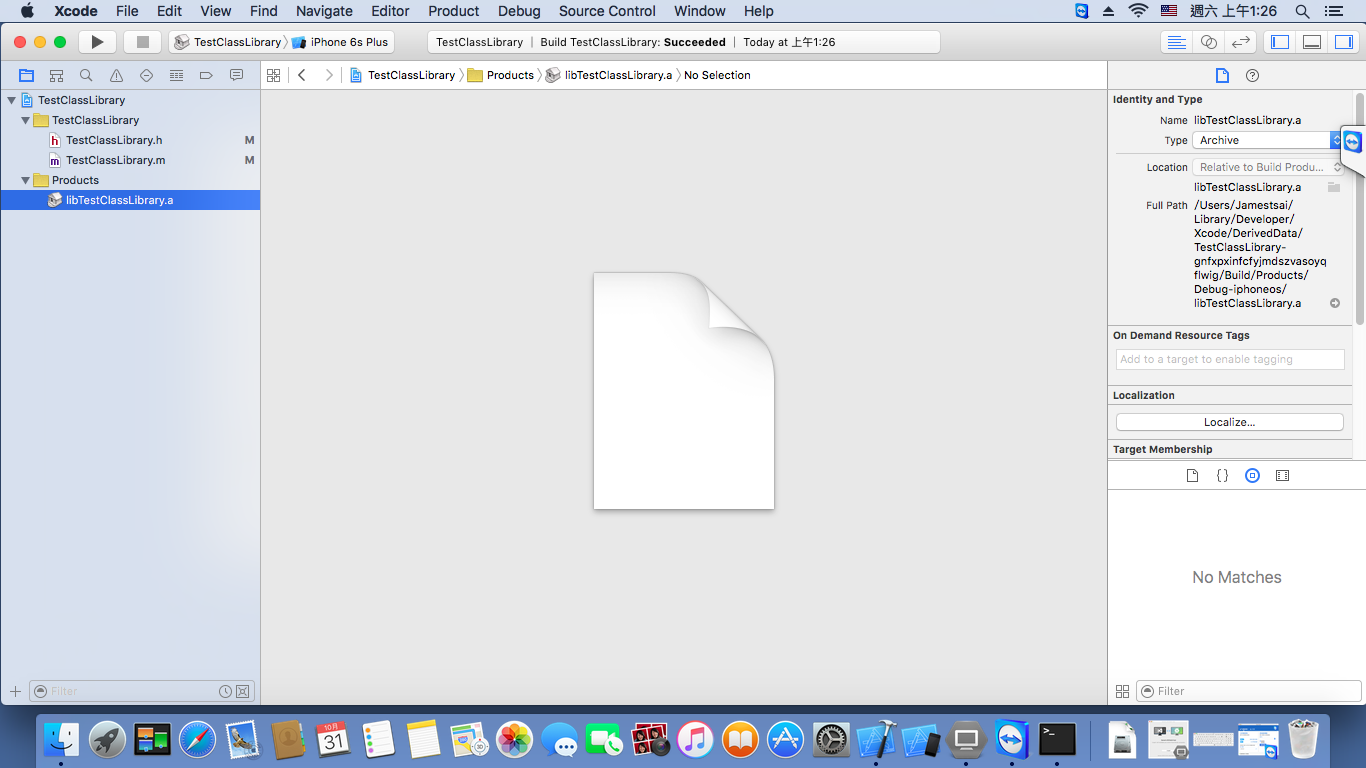Open Spotlight search in menu bar

click(1302, 11)
